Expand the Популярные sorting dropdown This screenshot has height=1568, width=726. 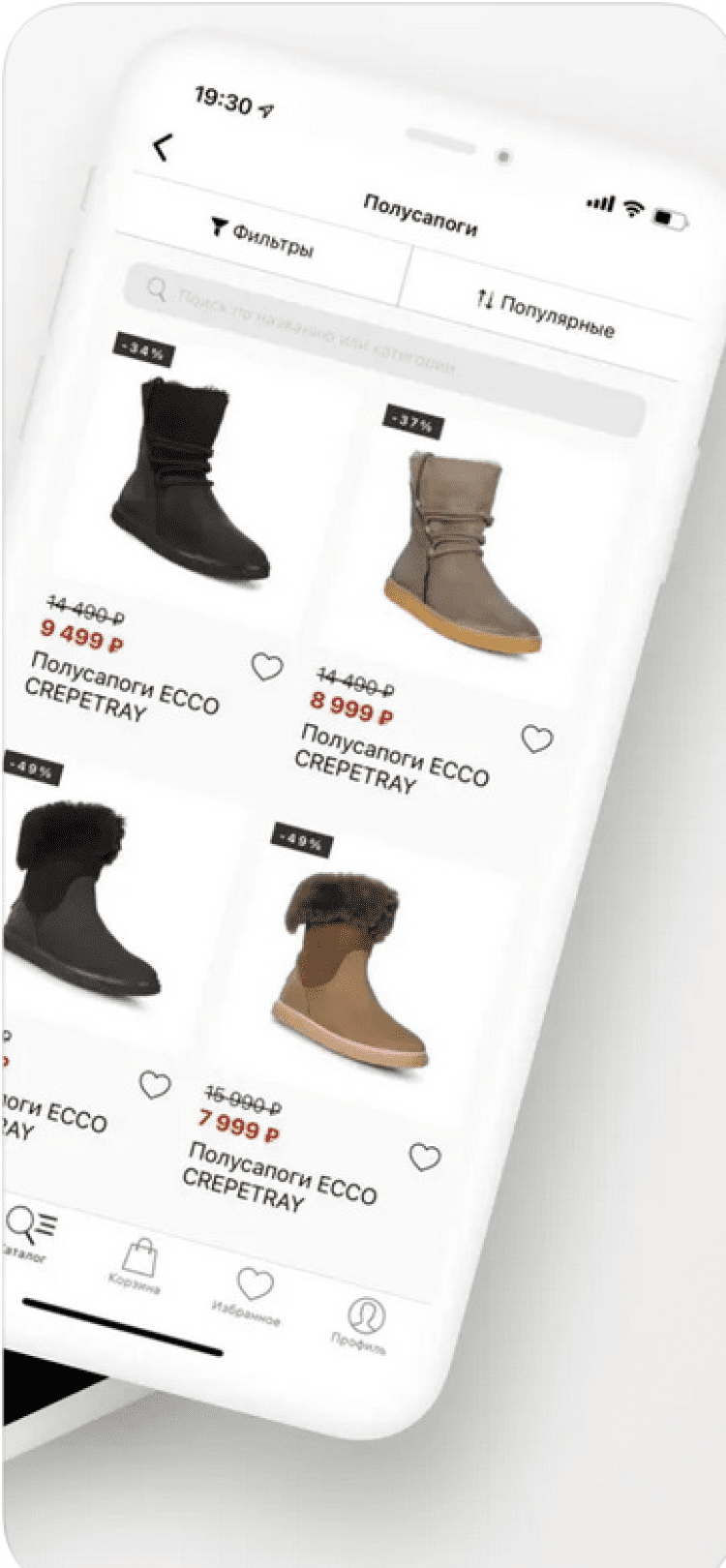[x=546, y=314]
